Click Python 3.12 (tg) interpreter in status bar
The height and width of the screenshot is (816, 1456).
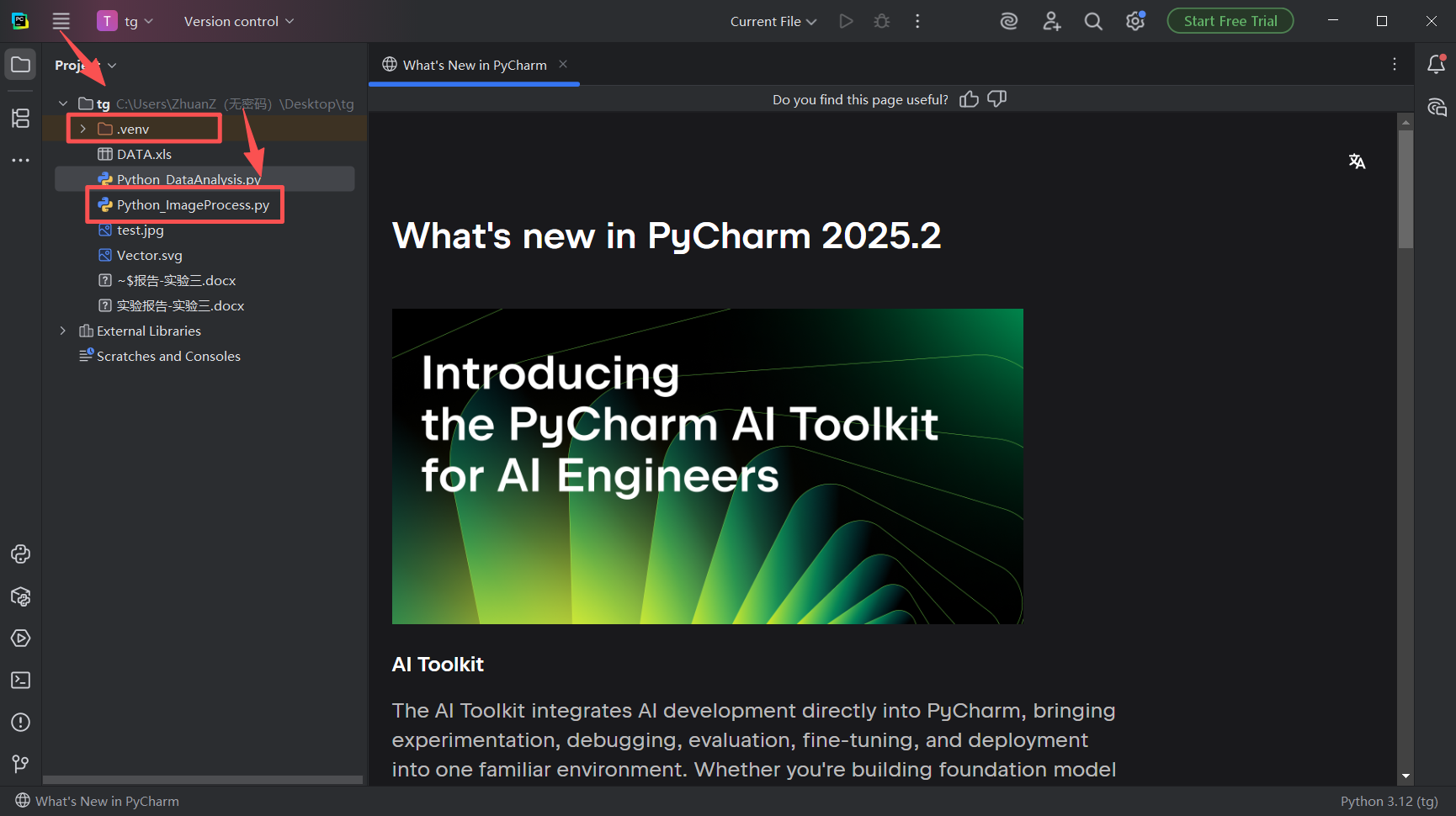click(x=1389, y=801)
